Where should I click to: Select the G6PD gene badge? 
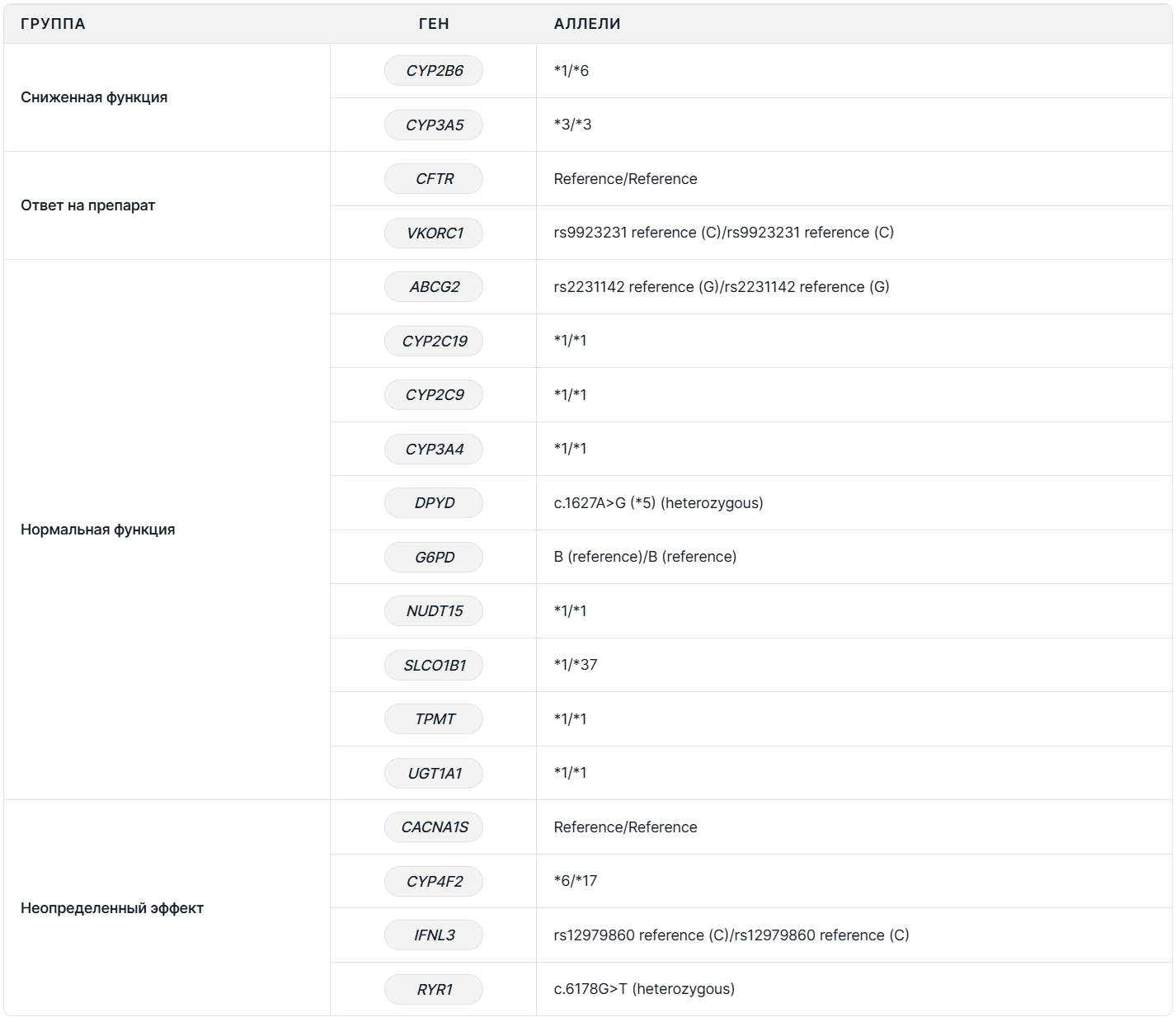(x=434, y=558)
